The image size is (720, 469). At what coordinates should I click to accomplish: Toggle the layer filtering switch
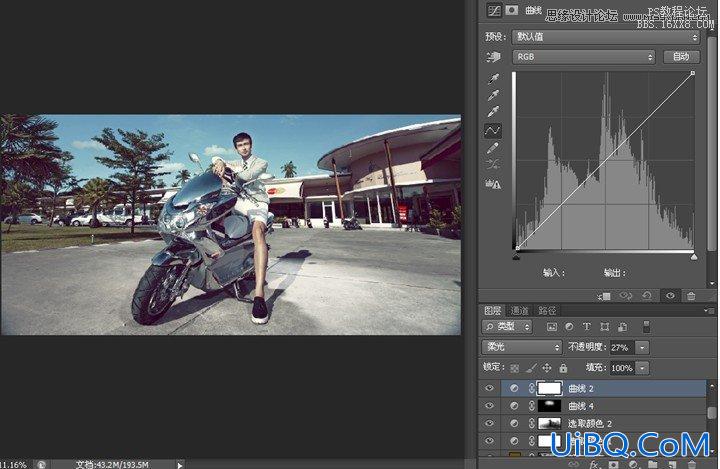[x=647, y=327]
